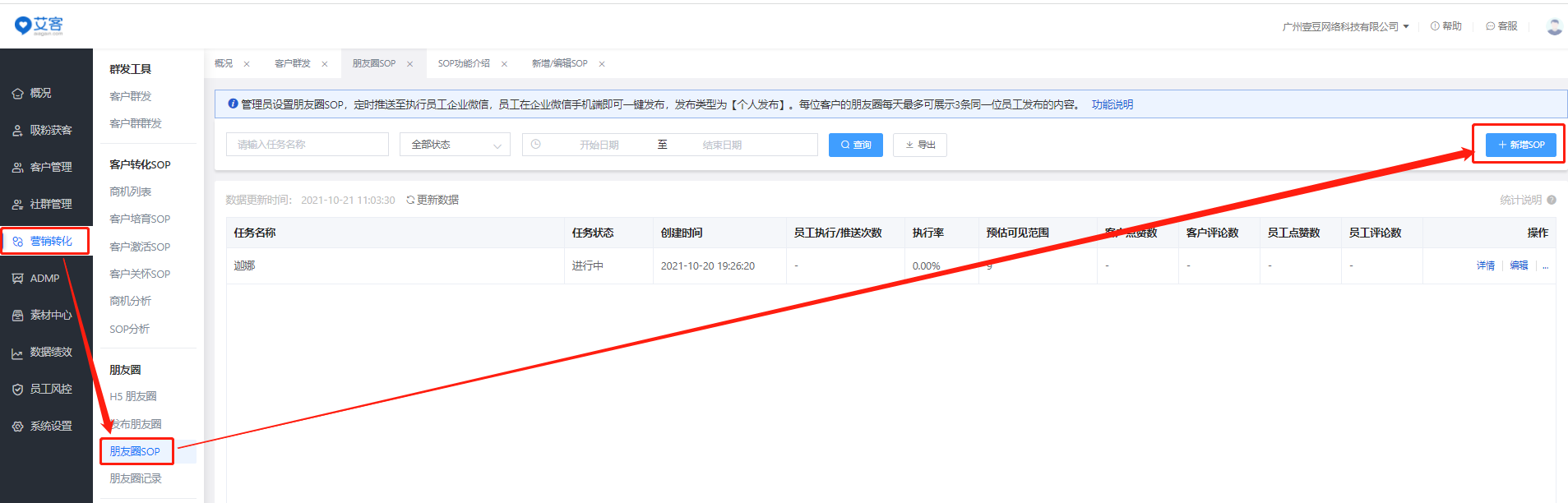Click the 新增SOP button
1568x503 pixels.
coord(1520,145)
